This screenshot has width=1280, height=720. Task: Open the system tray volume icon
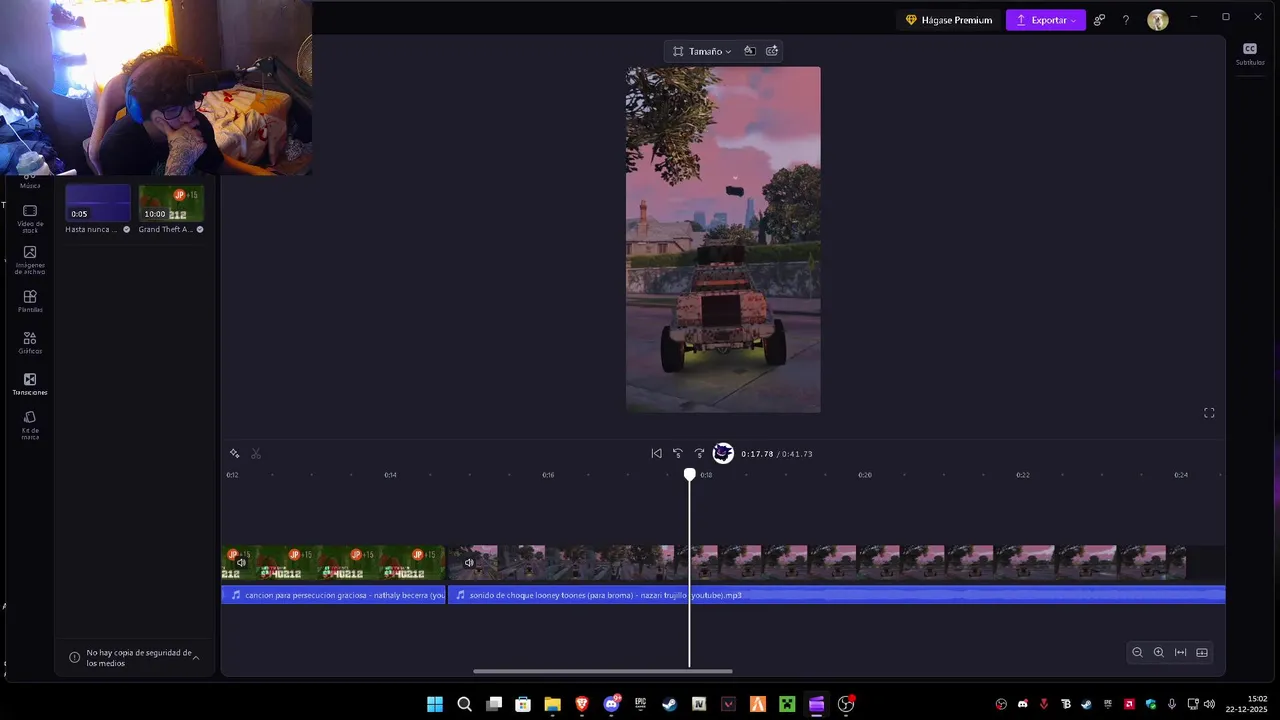1209,704
